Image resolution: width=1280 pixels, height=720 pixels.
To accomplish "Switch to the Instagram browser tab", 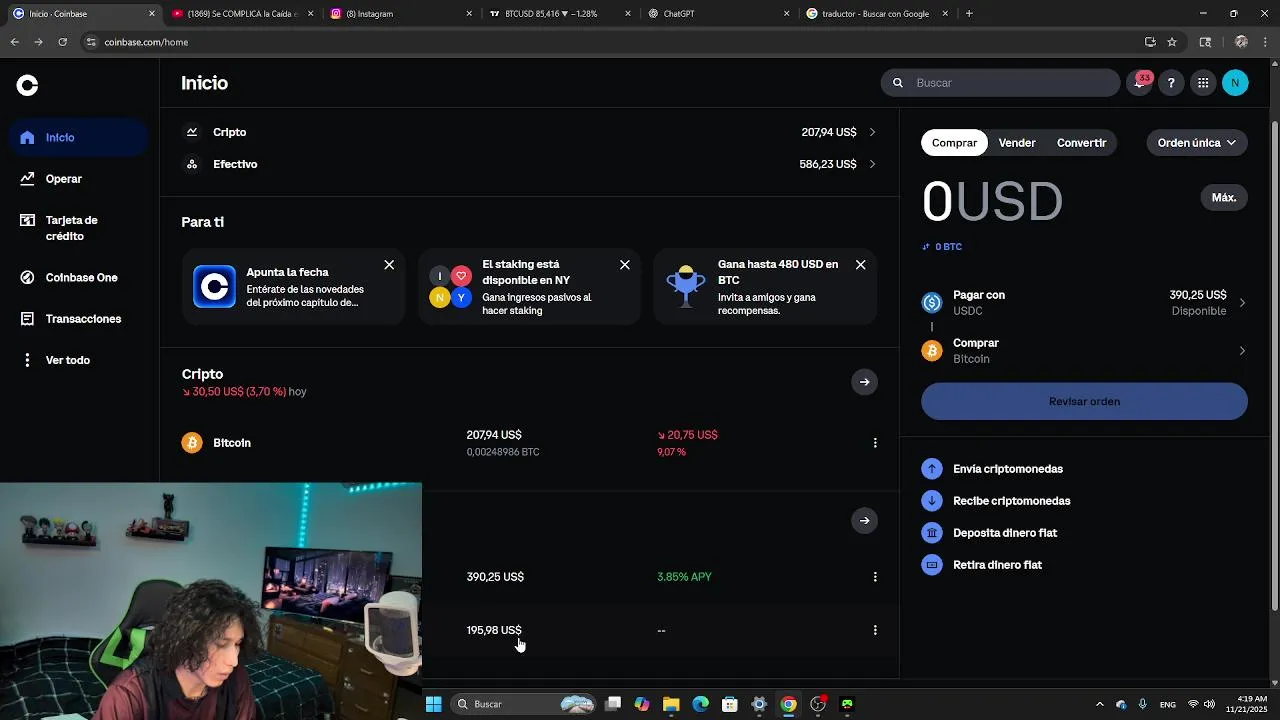I will tap(400, 14).
